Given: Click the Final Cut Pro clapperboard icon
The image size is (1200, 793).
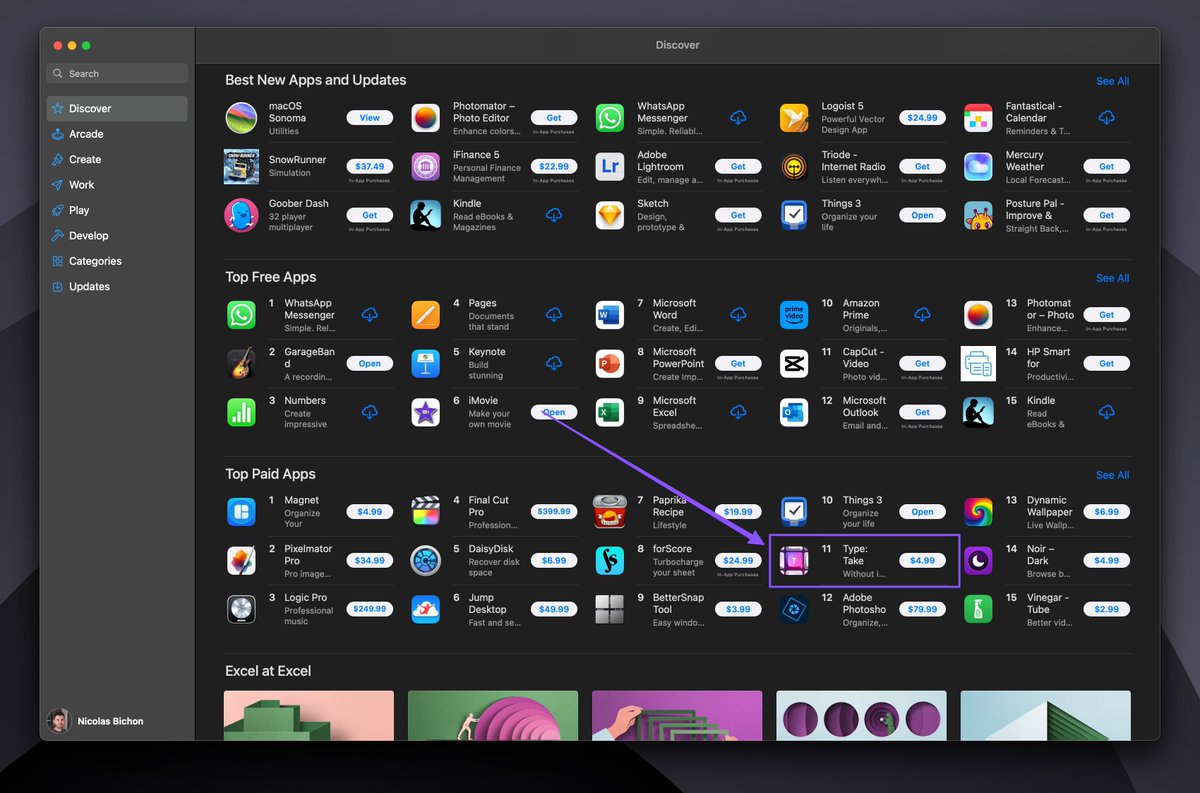Looking at the screenshot, I should [x=426, y=512].
